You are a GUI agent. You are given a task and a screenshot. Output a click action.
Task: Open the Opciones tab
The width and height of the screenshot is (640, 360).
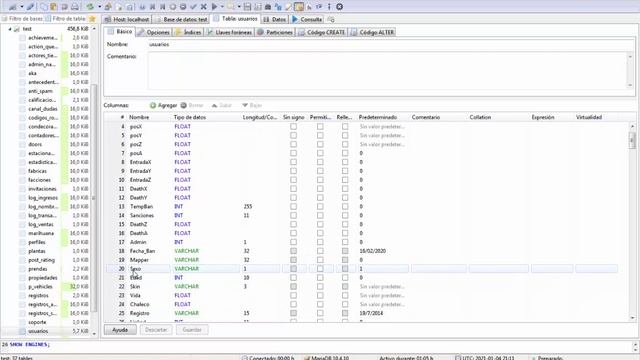tap(154, 32)
